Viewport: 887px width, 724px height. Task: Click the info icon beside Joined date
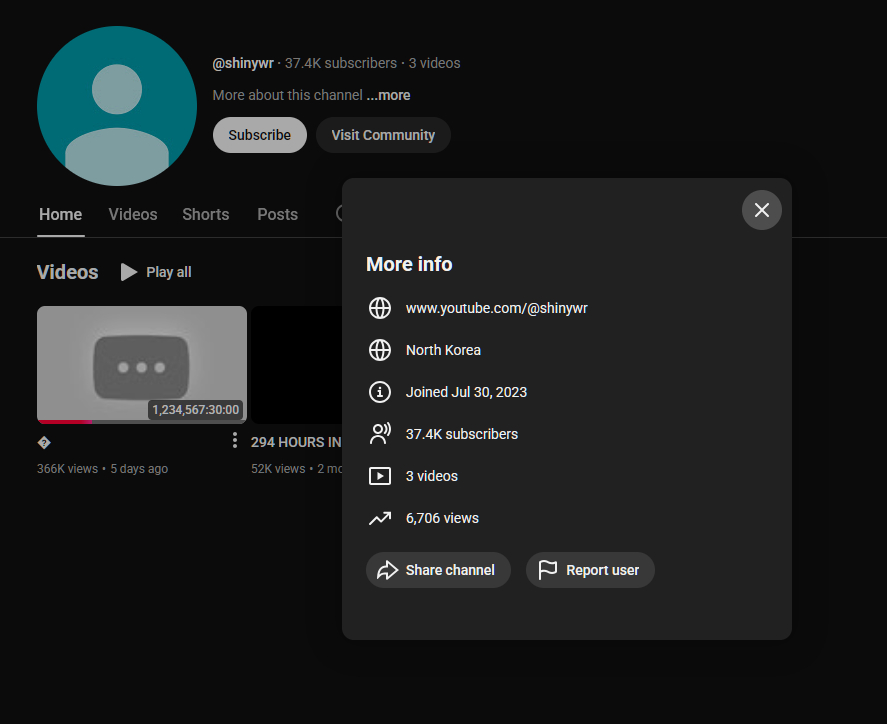[380, 392]
